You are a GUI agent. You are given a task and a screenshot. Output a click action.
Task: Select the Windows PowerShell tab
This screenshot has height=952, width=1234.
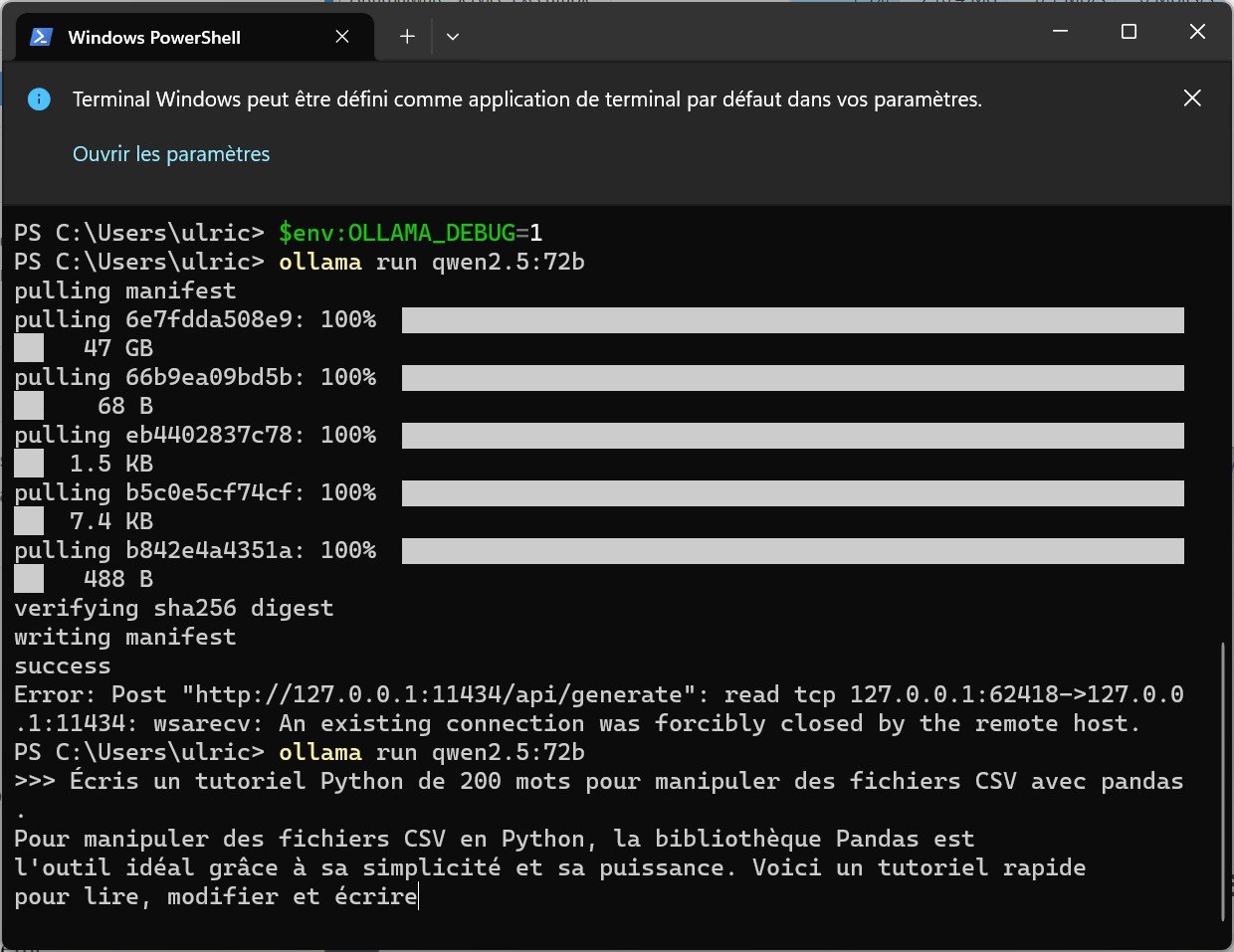point(195,37)
